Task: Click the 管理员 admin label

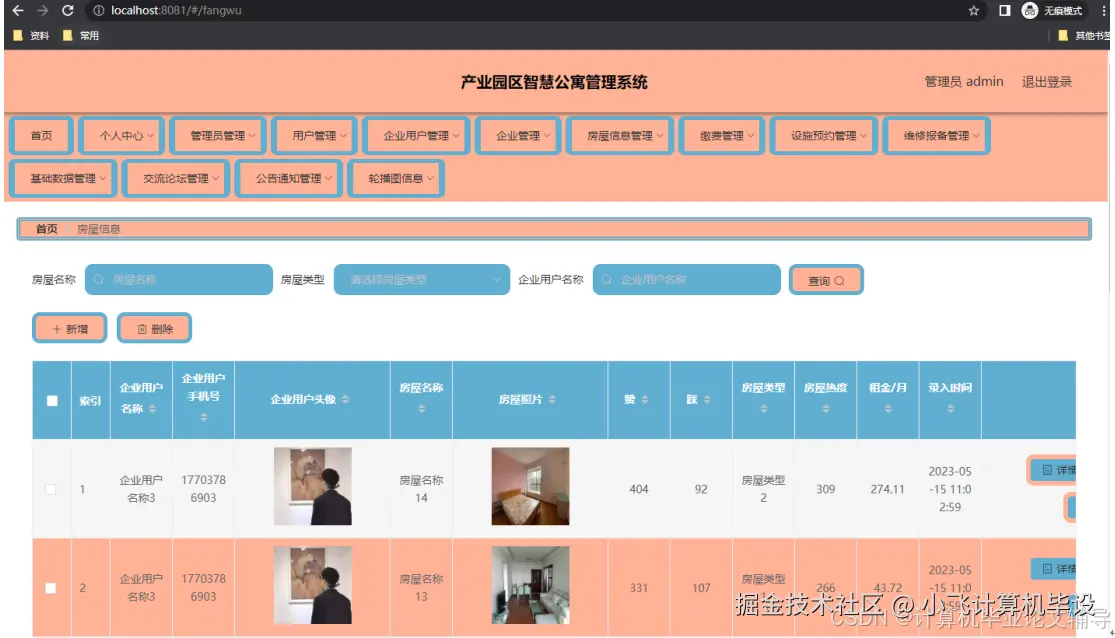Action: pyautogui.click(x=964, y=82)
